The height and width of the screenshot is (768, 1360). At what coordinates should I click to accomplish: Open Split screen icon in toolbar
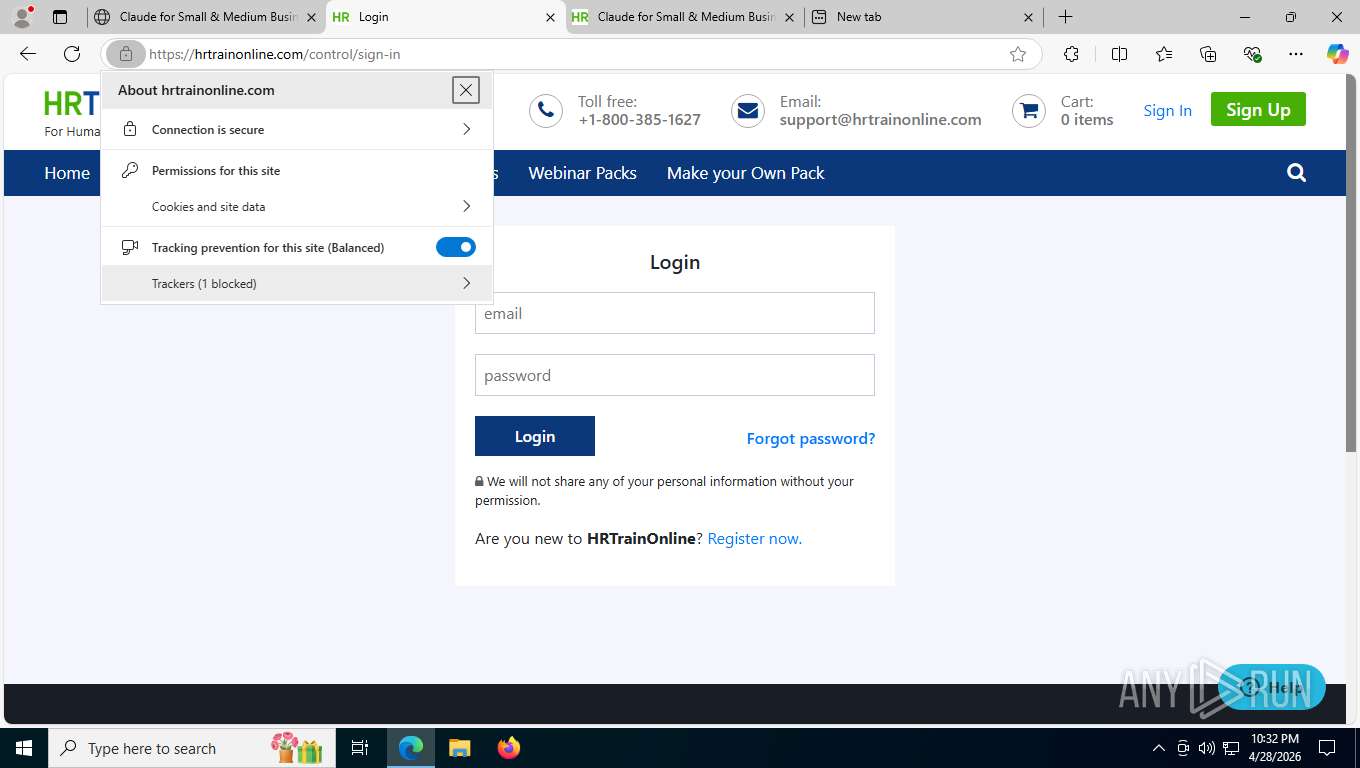click(1120, 54)
